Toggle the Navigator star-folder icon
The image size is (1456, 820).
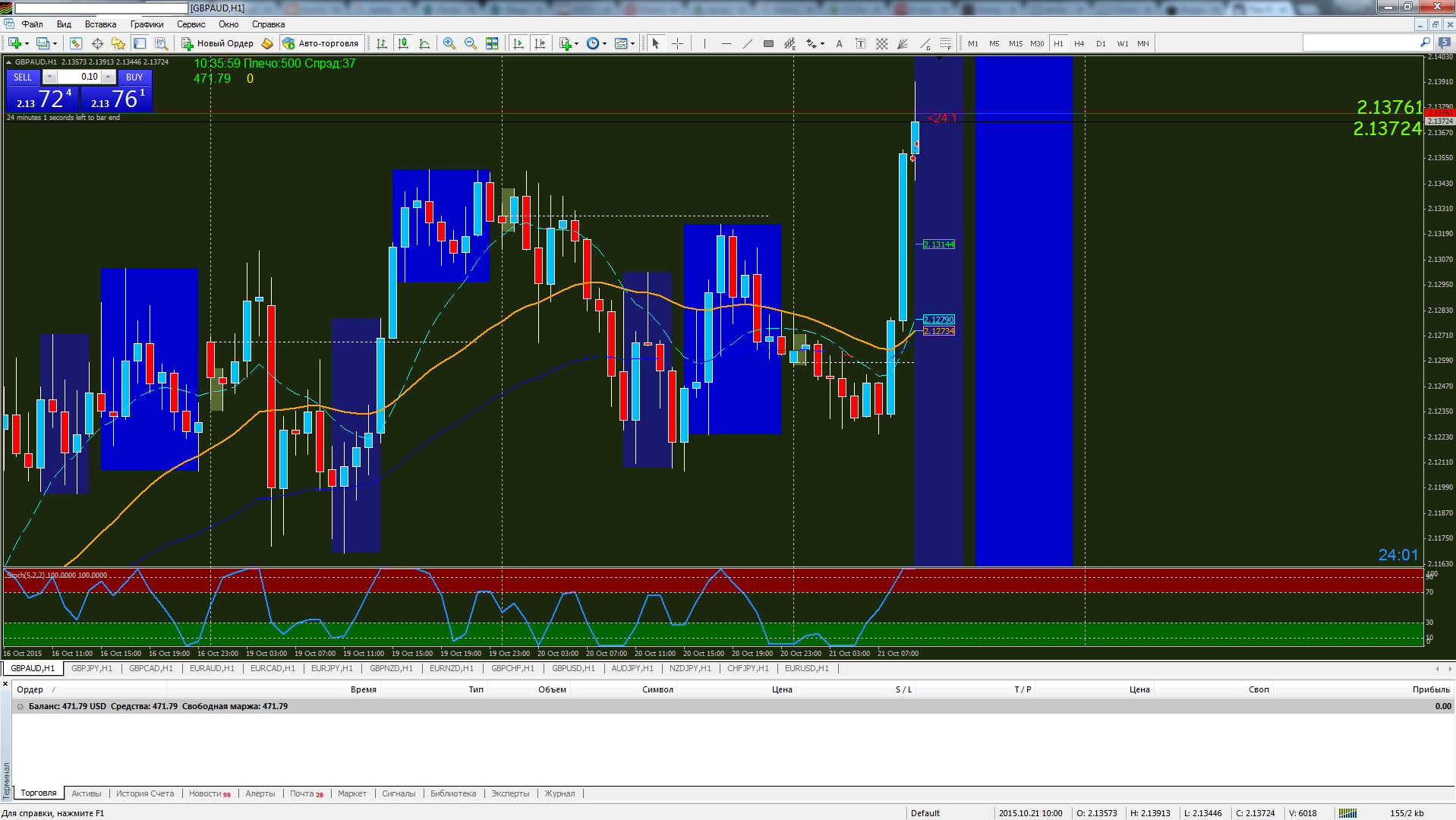118,43
